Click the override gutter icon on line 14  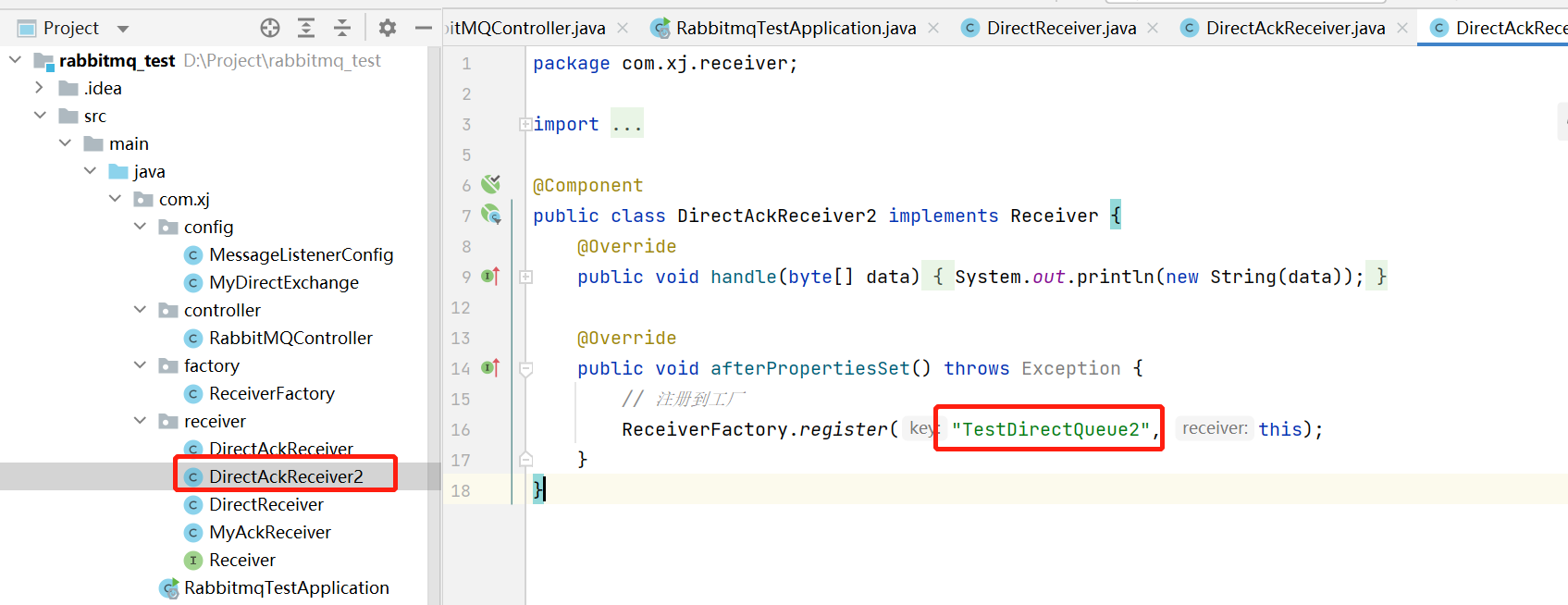point(491,367)
